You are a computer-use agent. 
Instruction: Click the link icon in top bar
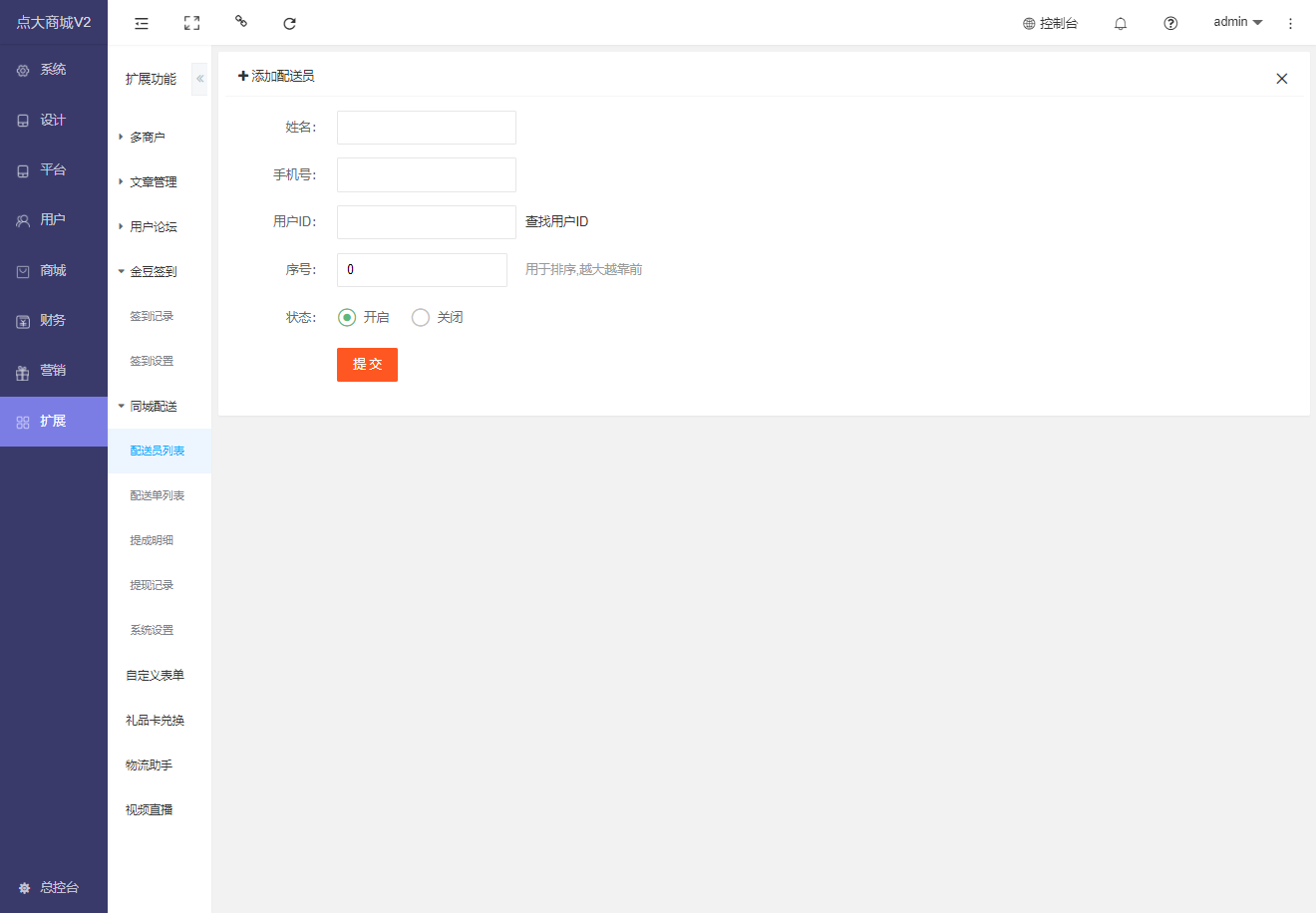240,21
